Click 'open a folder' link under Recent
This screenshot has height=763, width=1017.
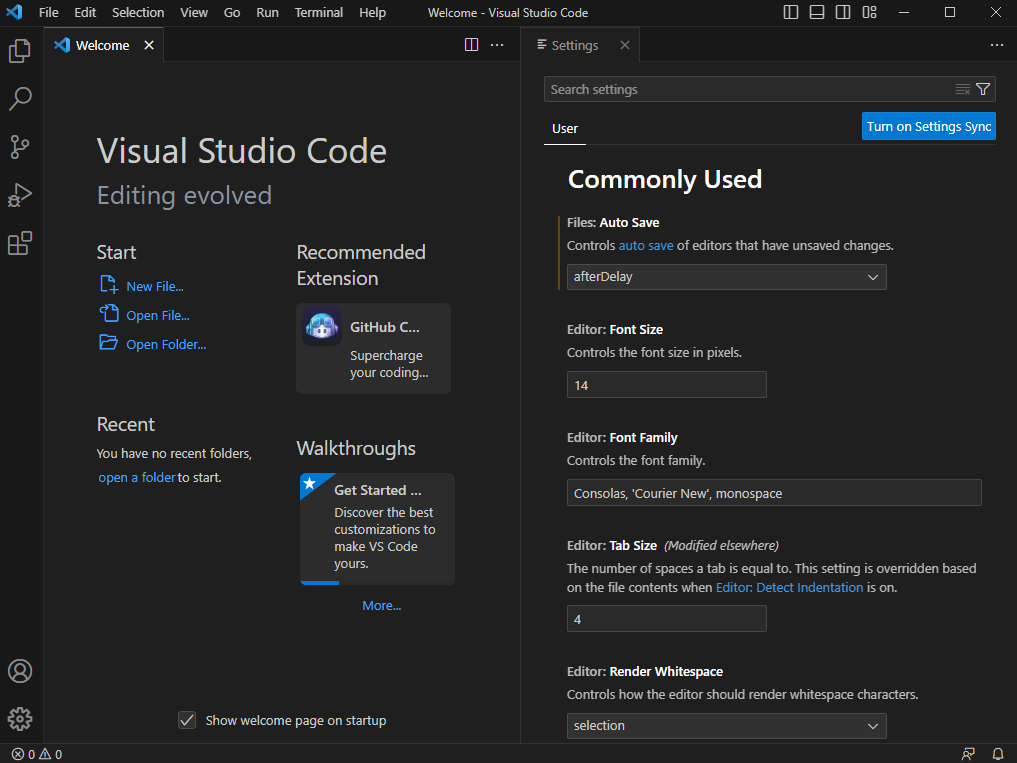click(137, 478)
